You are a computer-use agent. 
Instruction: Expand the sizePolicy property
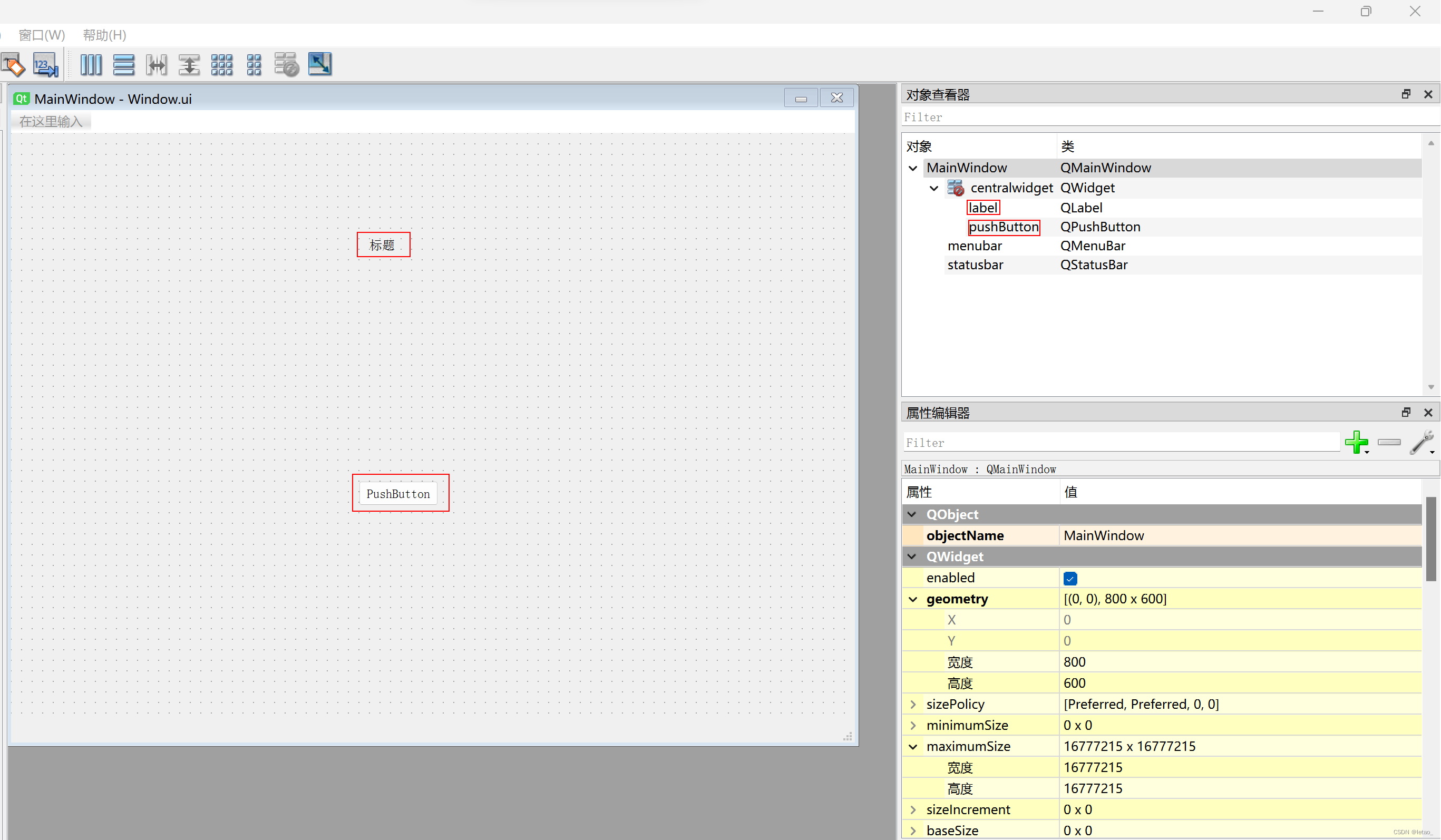coord(913,704)
